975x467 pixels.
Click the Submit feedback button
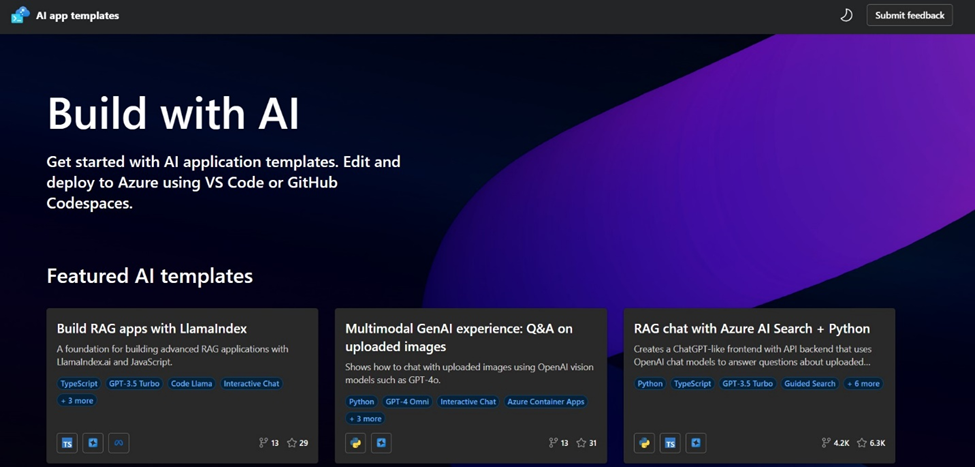(x=909, y=16)
